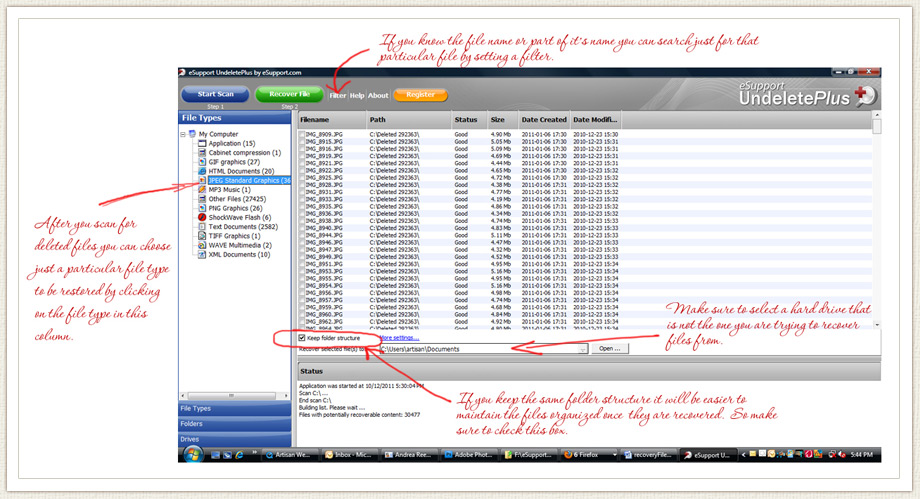This screenshot has height=499, width=920.
Task: Toggle the Keep folder structure checkbox
Action: pyautogui.click(x=302, y=338)
